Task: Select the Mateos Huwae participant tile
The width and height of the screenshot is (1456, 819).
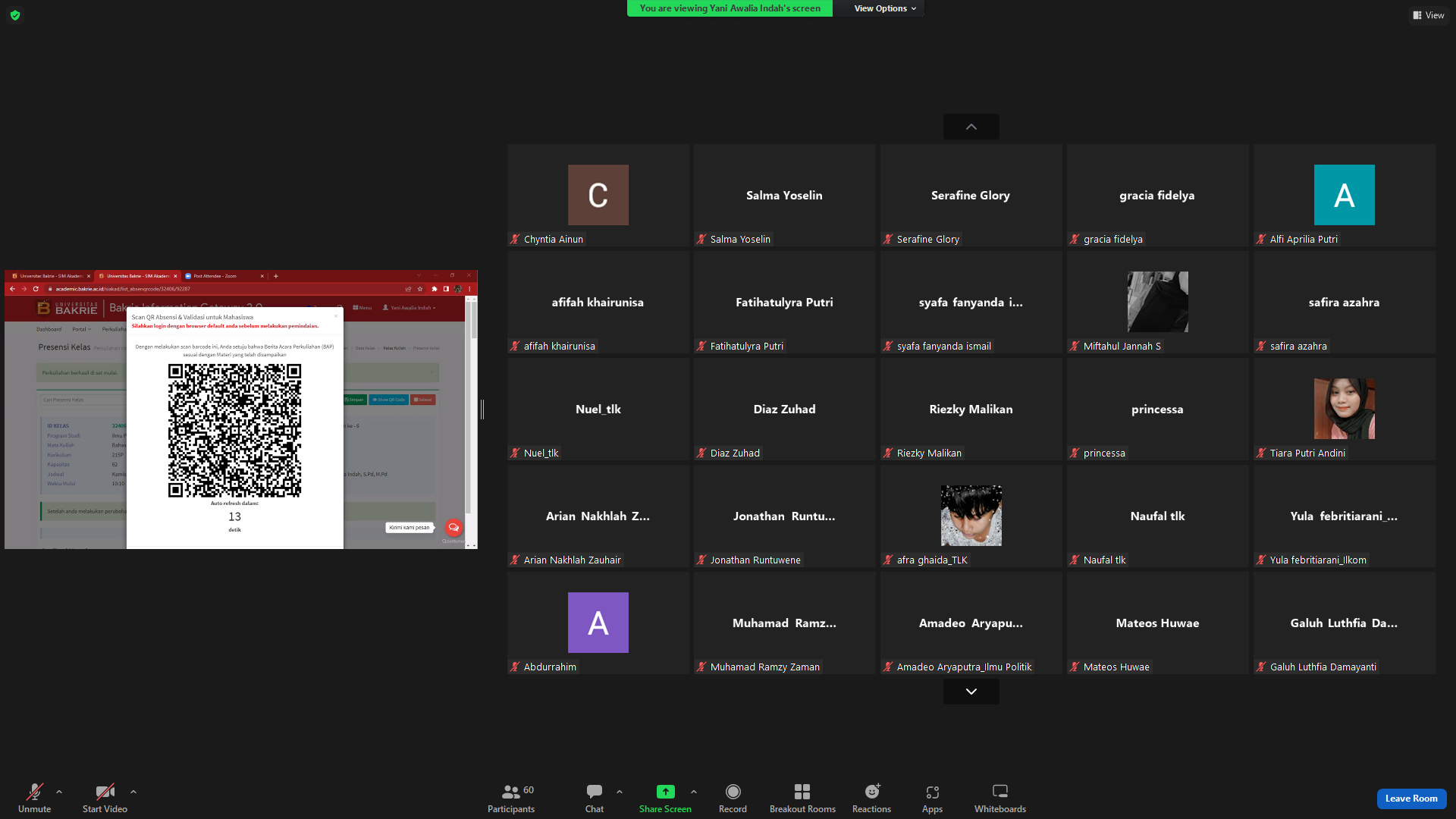Action: point(1157,623)
